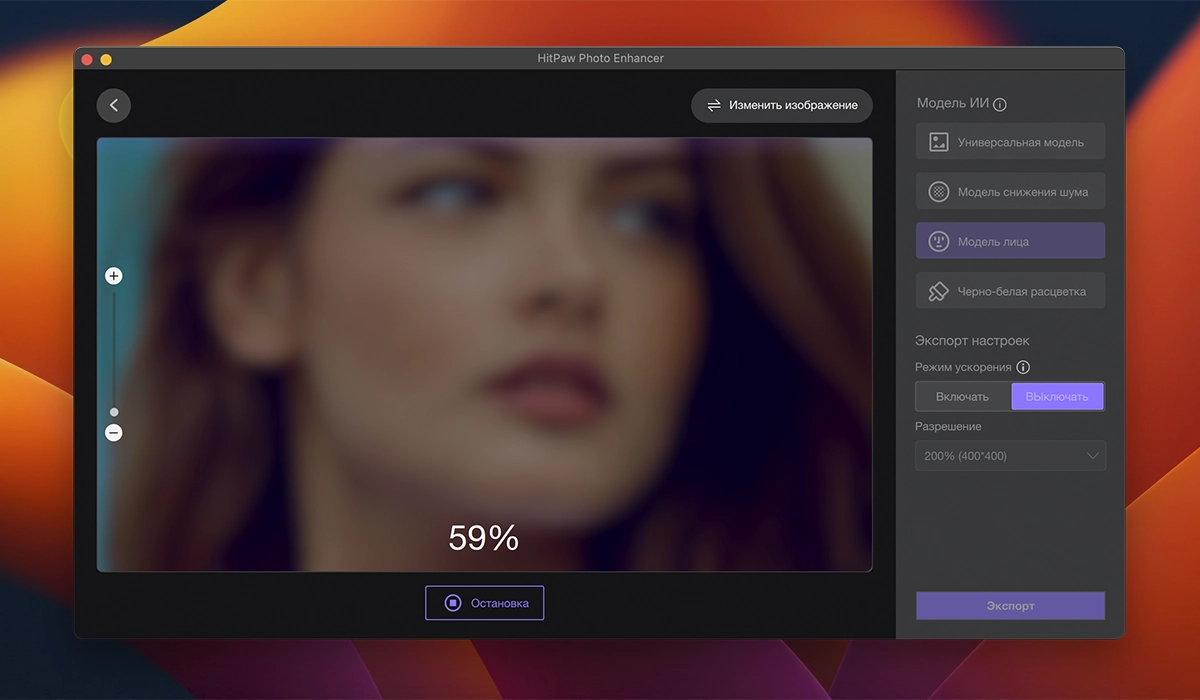Screen dimensions: 1200x700
Task: Click info icon next to Модель ИИ
Action: (1000, 105)
